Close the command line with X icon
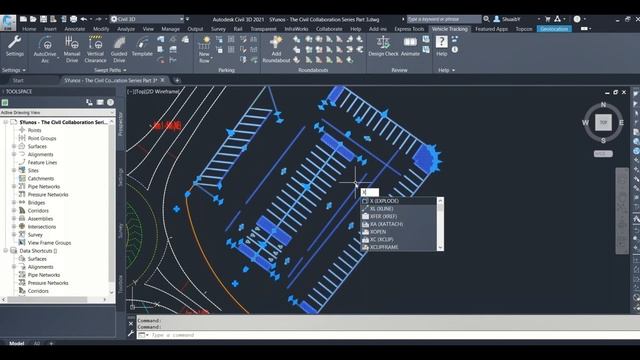 click(131, 324)
